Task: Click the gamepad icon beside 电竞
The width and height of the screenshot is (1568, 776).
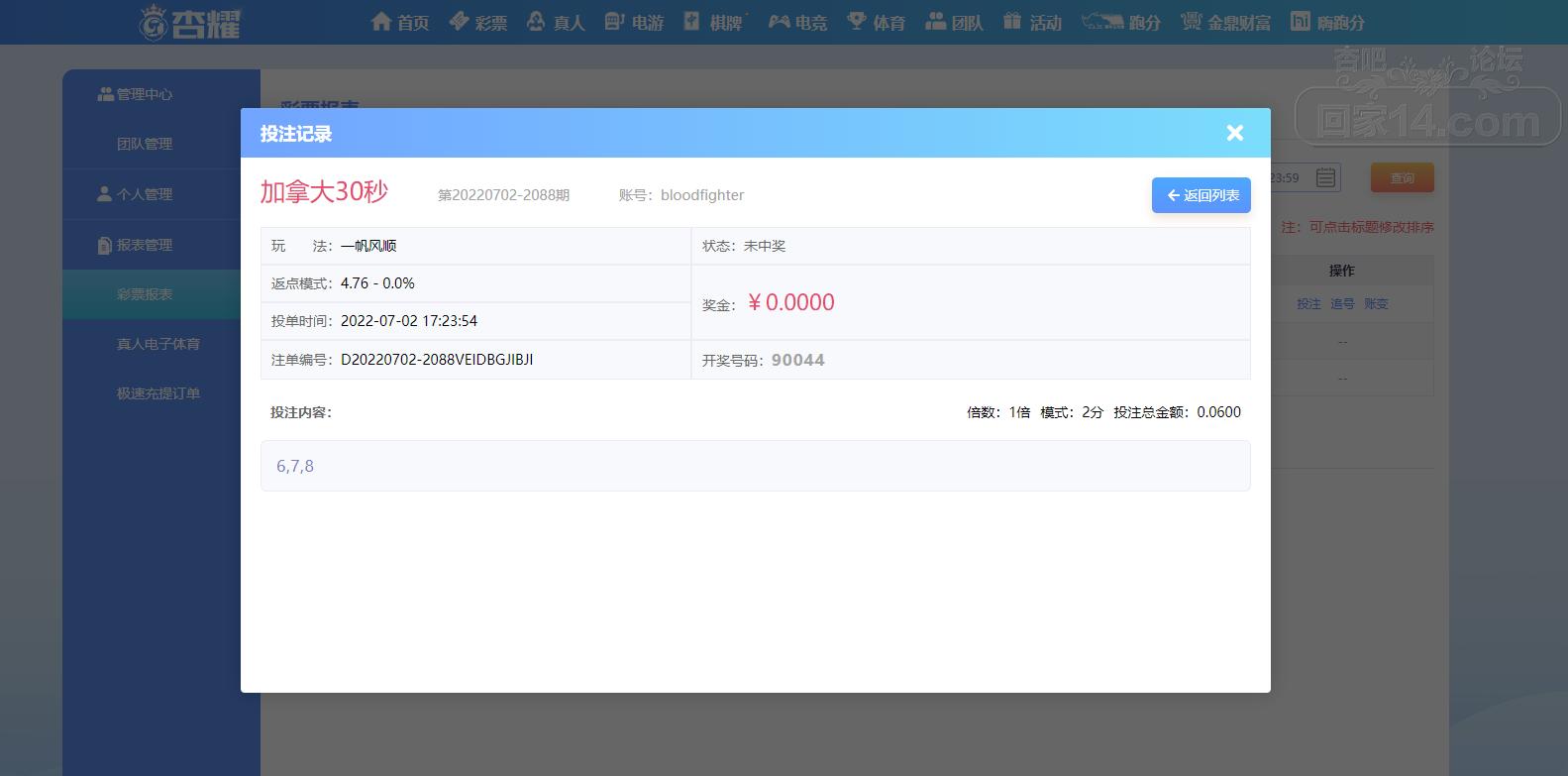Action: (780, 21)
